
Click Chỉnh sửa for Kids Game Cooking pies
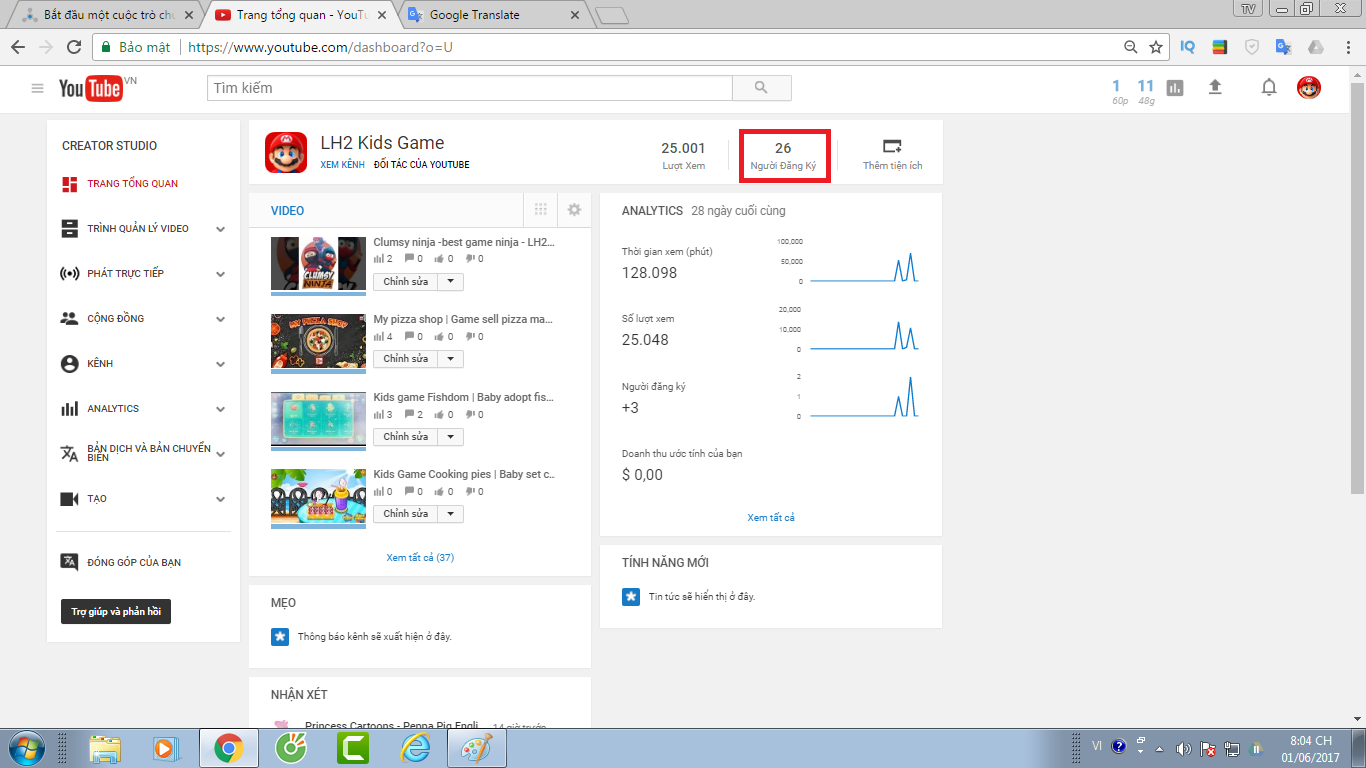click(x=405, y=514)
